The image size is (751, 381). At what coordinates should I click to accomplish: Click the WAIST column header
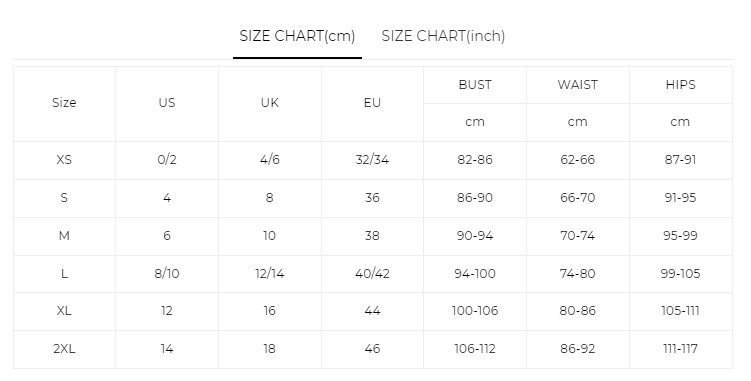(x=578, y=85)
